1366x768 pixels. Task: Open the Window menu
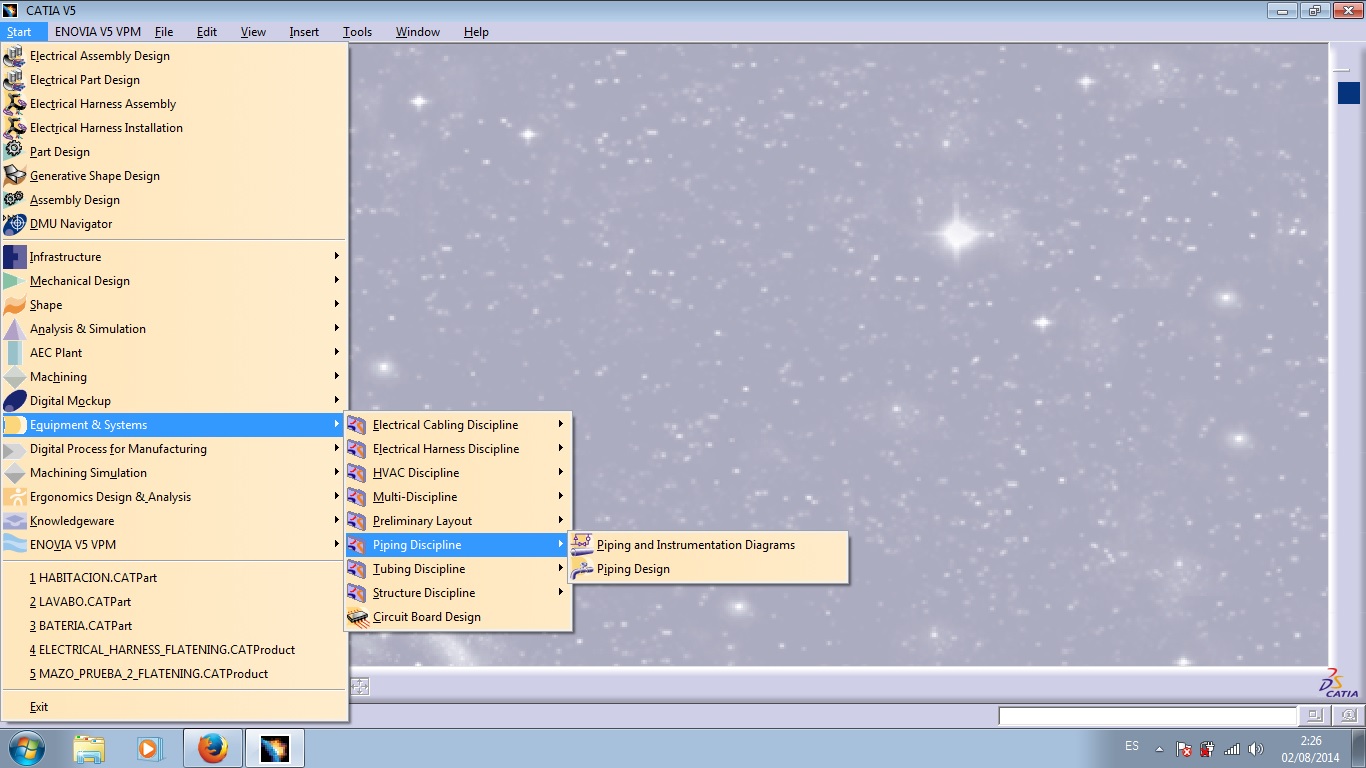tap(418, 32)
